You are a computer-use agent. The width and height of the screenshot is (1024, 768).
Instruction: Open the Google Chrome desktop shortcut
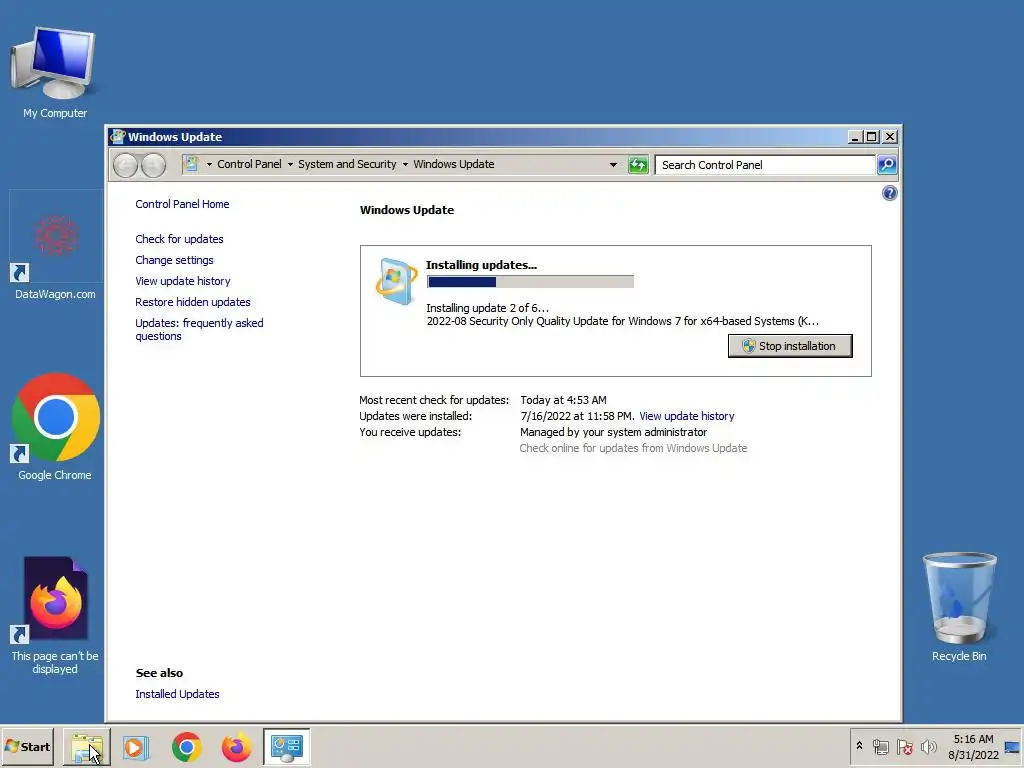(x=56, y=428)
